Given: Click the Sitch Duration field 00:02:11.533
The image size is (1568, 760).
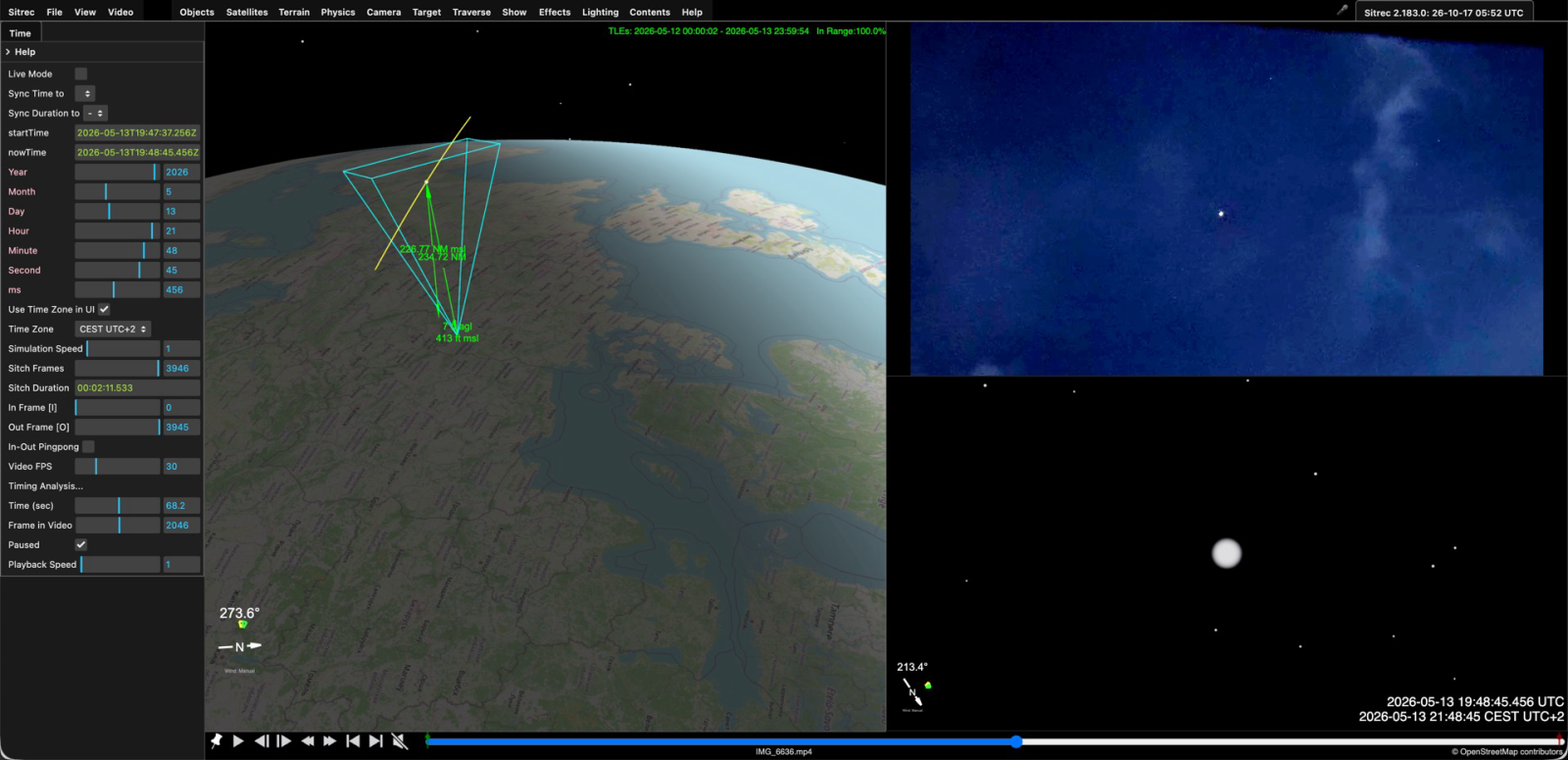Looking at the screenshot, I should pos(137,387).
